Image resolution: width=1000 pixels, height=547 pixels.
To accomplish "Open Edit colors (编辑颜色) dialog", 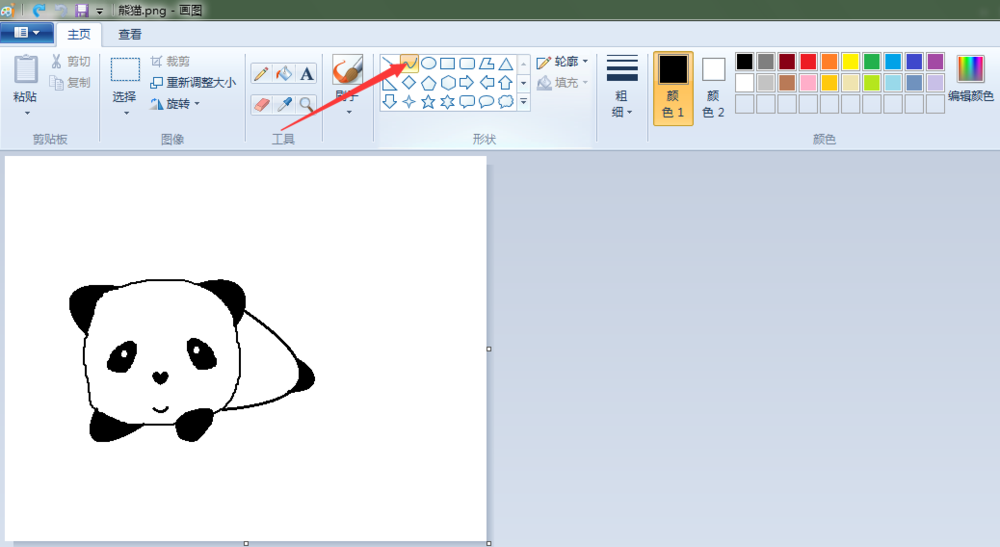I will 971,79.
